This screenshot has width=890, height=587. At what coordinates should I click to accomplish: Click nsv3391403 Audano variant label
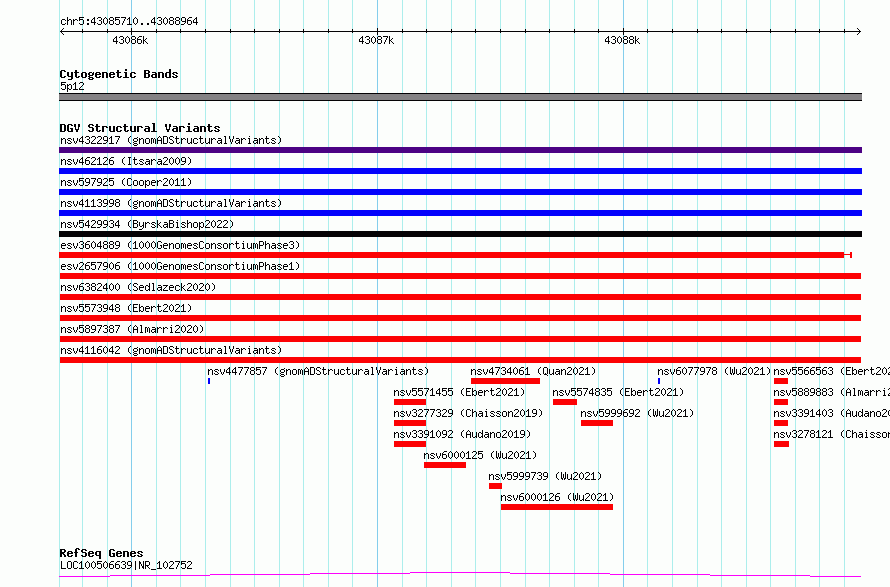click(832, 413)
